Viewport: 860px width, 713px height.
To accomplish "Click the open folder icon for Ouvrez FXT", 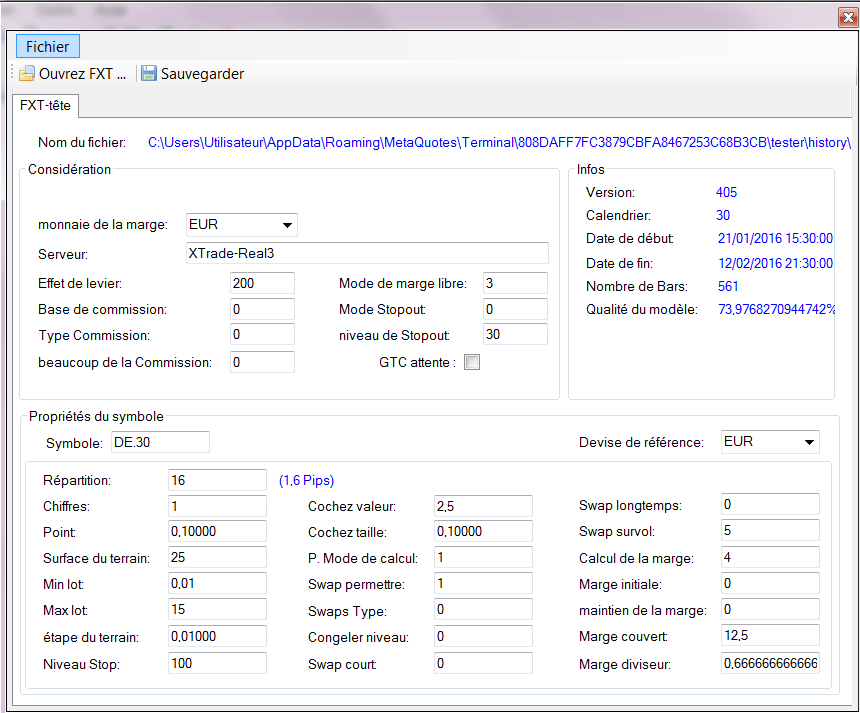I will (x=26, y=73).
